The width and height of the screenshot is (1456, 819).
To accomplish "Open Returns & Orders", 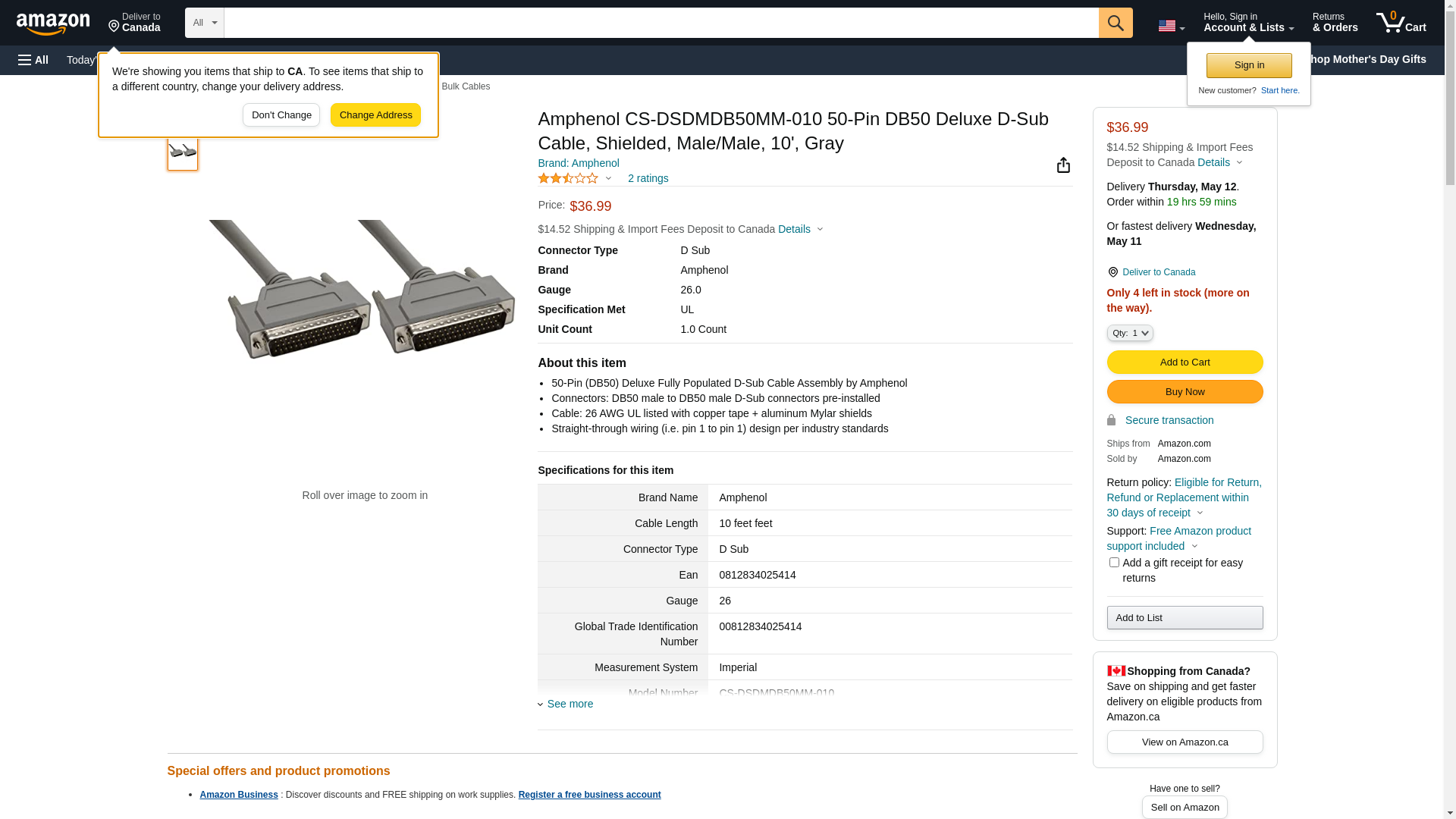I will pos(1335,23).
